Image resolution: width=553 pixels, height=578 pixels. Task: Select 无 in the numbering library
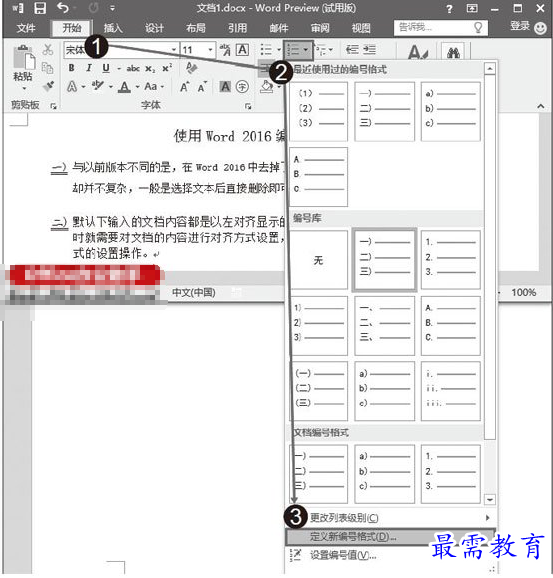pyautogui.click(x=319, y=260)
